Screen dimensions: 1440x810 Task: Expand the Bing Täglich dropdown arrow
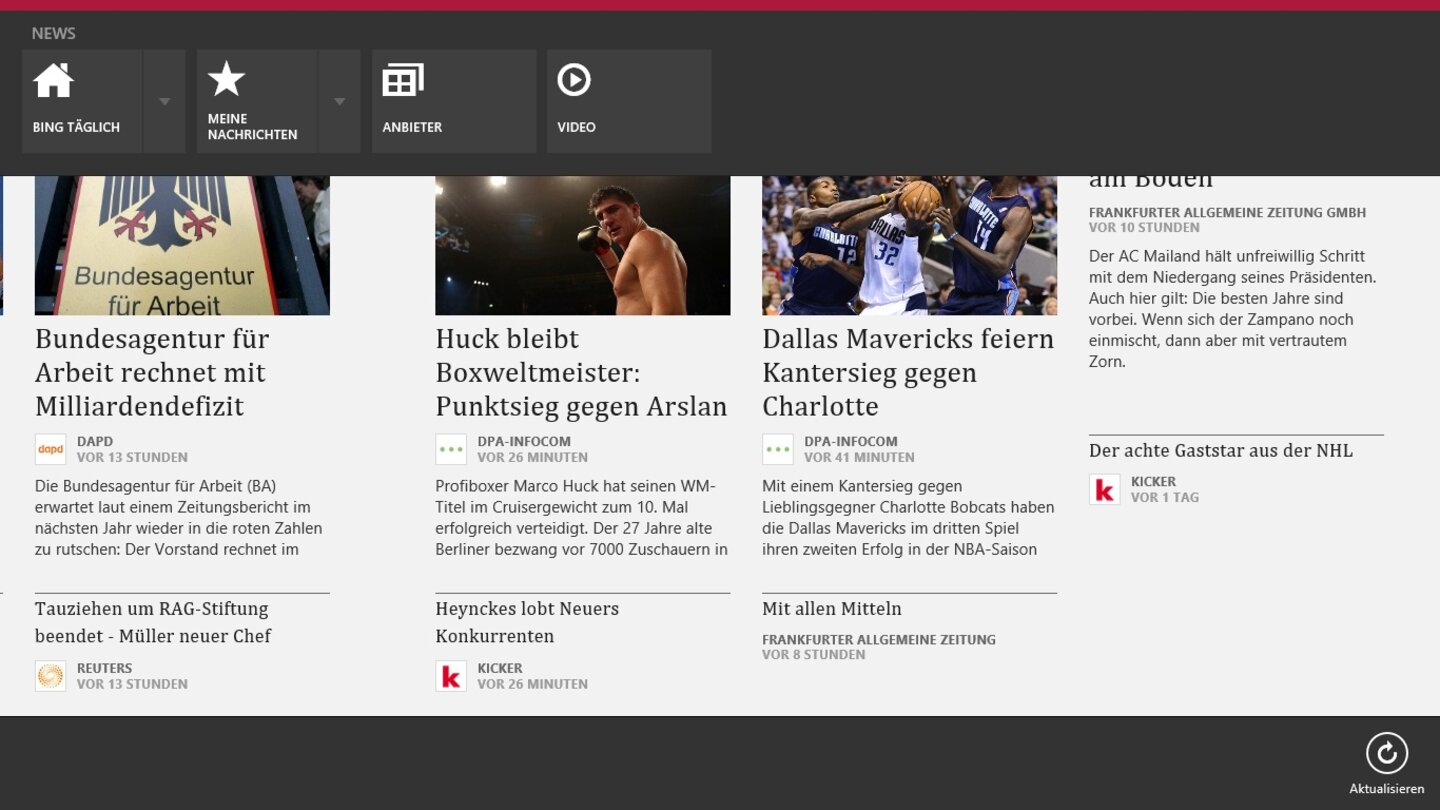tap(165, 101)
